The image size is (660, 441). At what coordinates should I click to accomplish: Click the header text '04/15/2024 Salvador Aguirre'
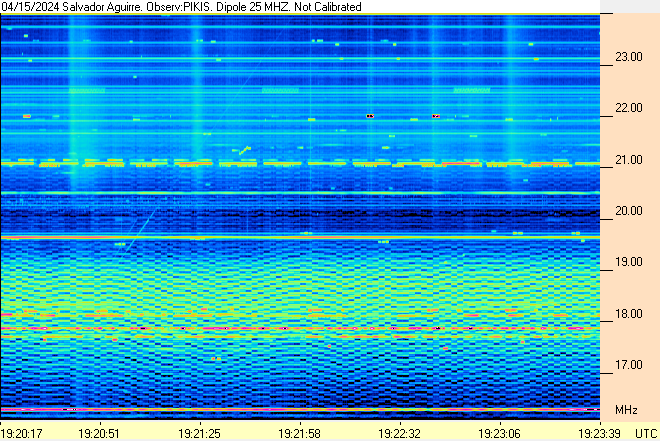point(71,7)
